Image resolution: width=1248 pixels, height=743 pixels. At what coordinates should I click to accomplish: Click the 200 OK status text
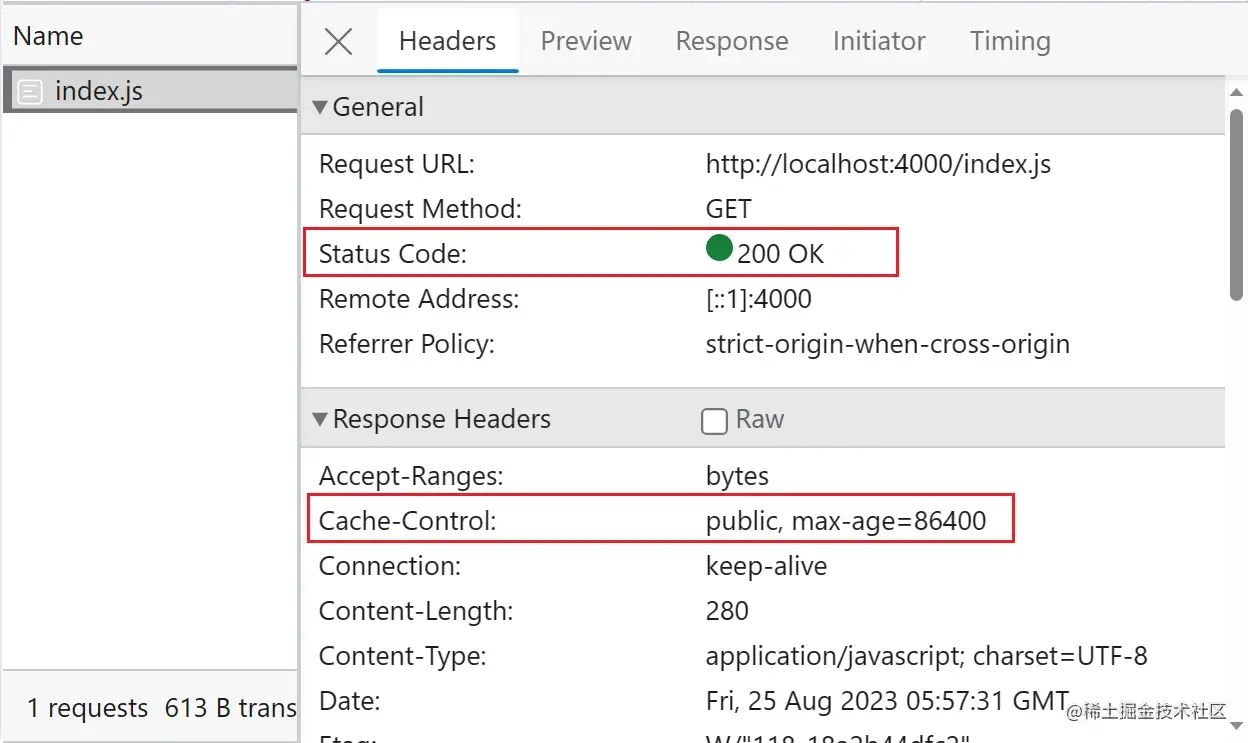click(x=780, y=254)
